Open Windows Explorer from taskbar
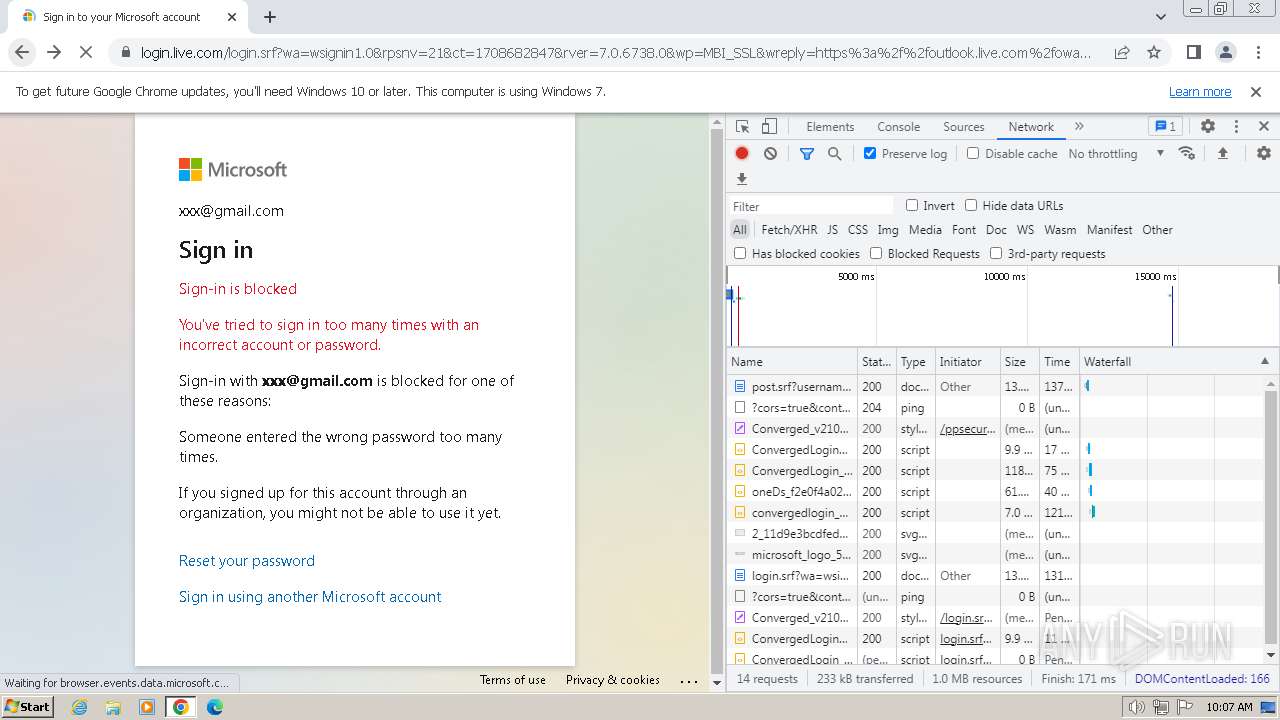The width and height of the screenshot is (1280, 720). point(113,707)
